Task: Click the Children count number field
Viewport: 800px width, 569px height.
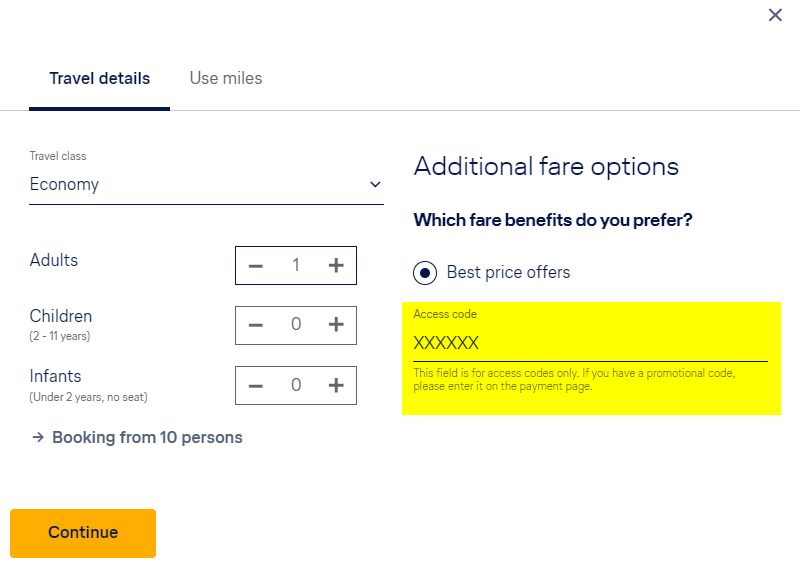Action: (x=296, y=325)
